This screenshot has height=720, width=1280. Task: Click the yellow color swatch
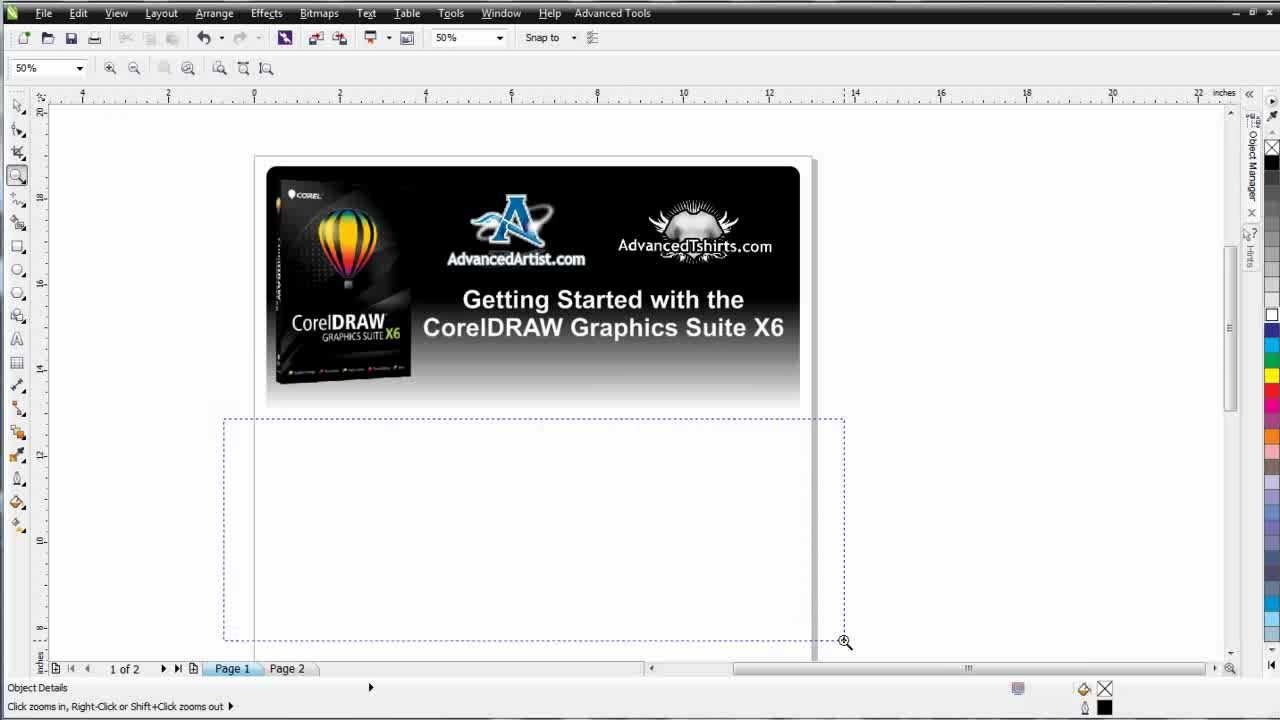[1272, 375]
